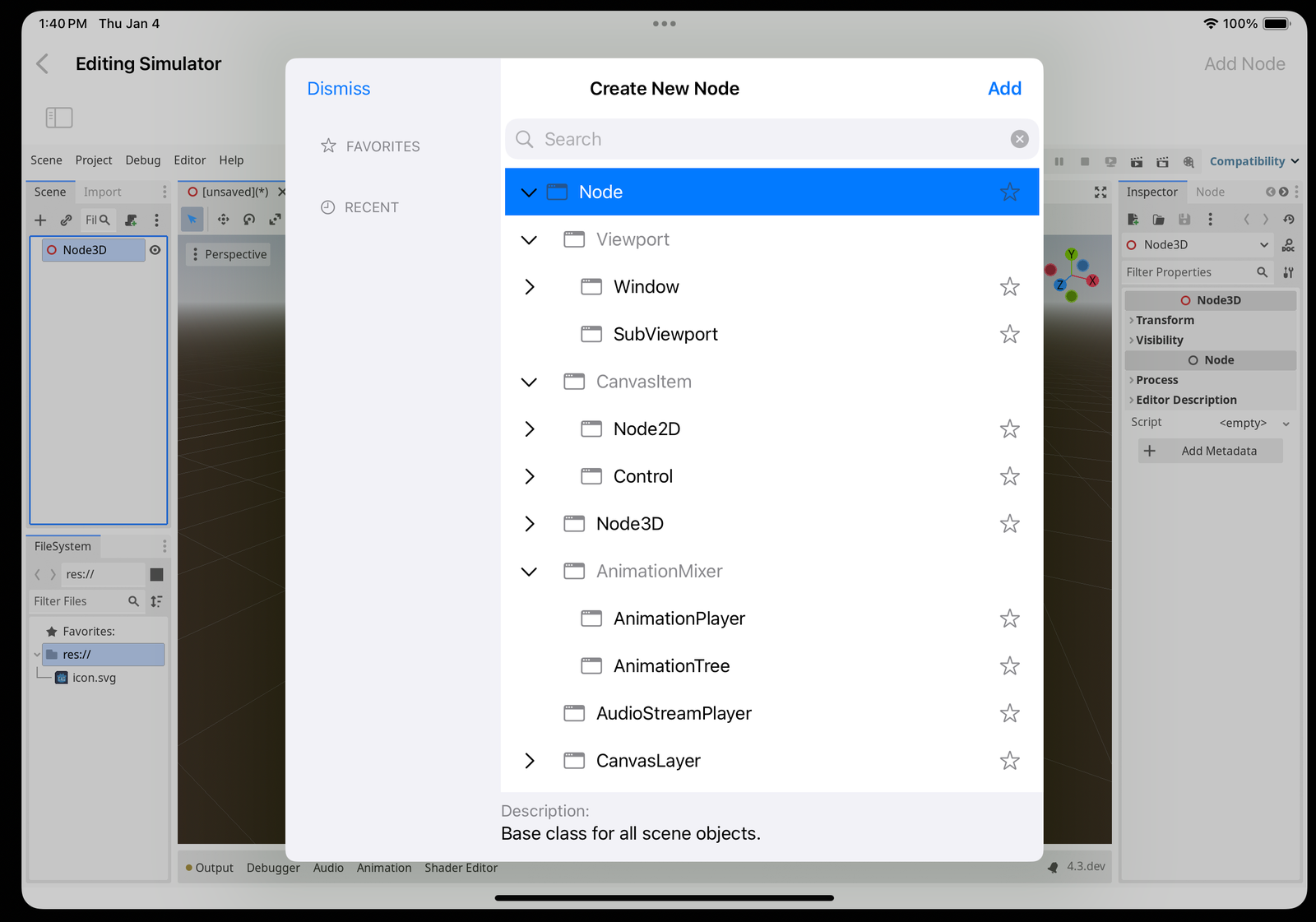Pause the running project
This screenshot has height=922, width=1316.
(x=1059, y=162)
